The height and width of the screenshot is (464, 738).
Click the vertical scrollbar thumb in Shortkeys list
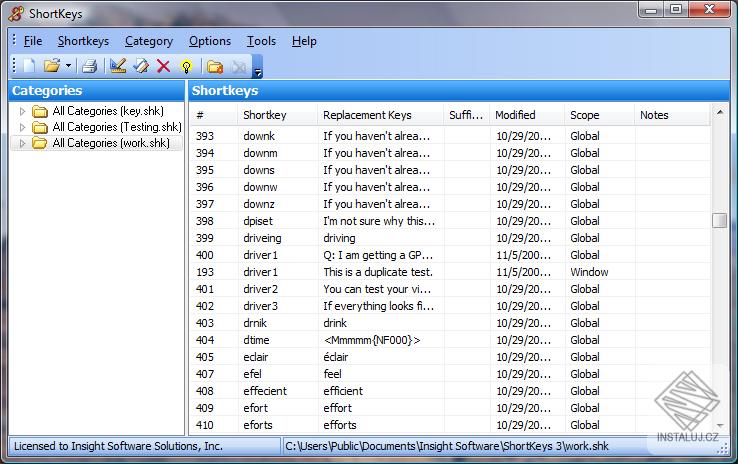click(x=720, y=220)
